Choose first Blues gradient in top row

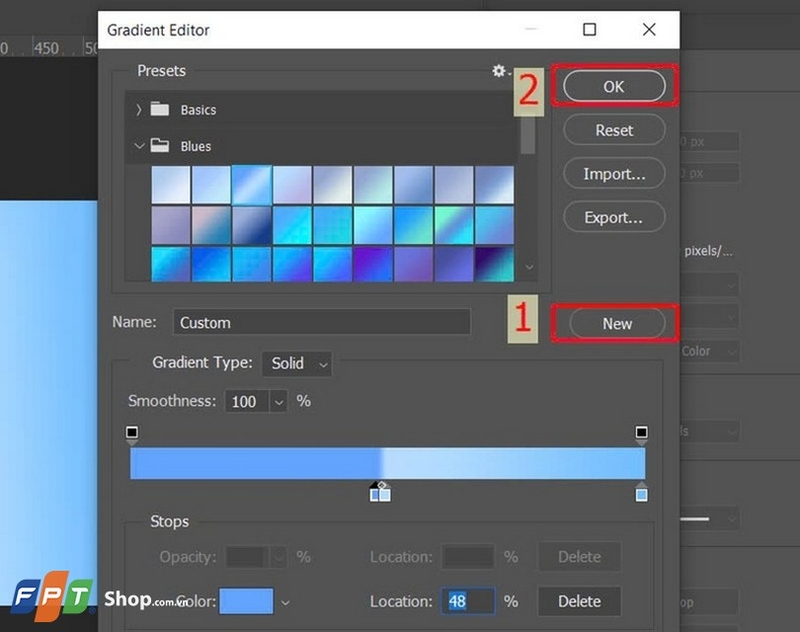point(171,185)
